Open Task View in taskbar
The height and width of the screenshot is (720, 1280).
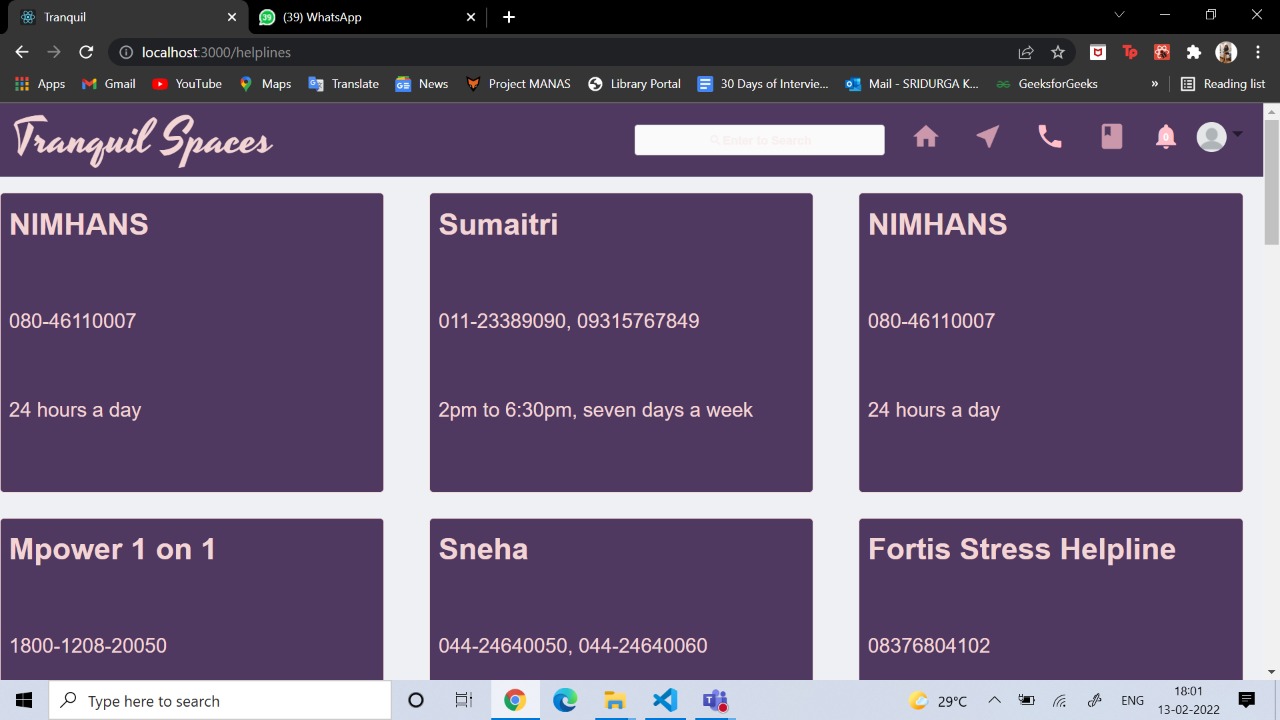click(x=464, y=701)
